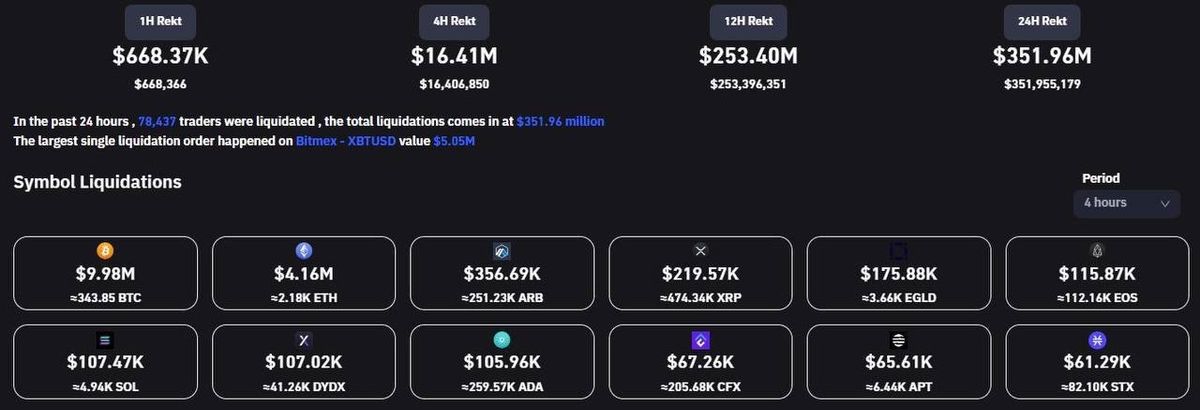Viewport: 1200px width, 410px height.
Task: Click the Conflux CFX coin icon
Action: 700,340
